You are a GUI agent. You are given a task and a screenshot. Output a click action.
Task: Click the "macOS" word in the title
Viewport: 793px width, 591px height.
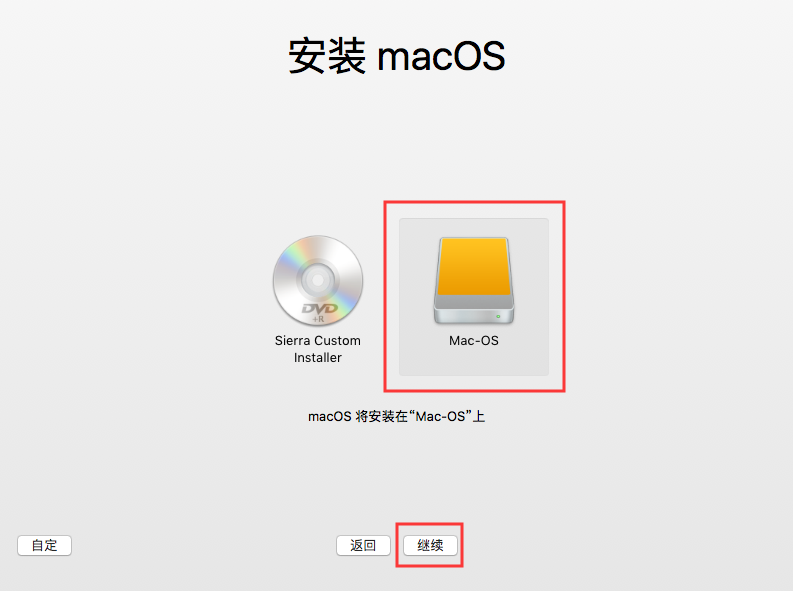tap(442, 56)
